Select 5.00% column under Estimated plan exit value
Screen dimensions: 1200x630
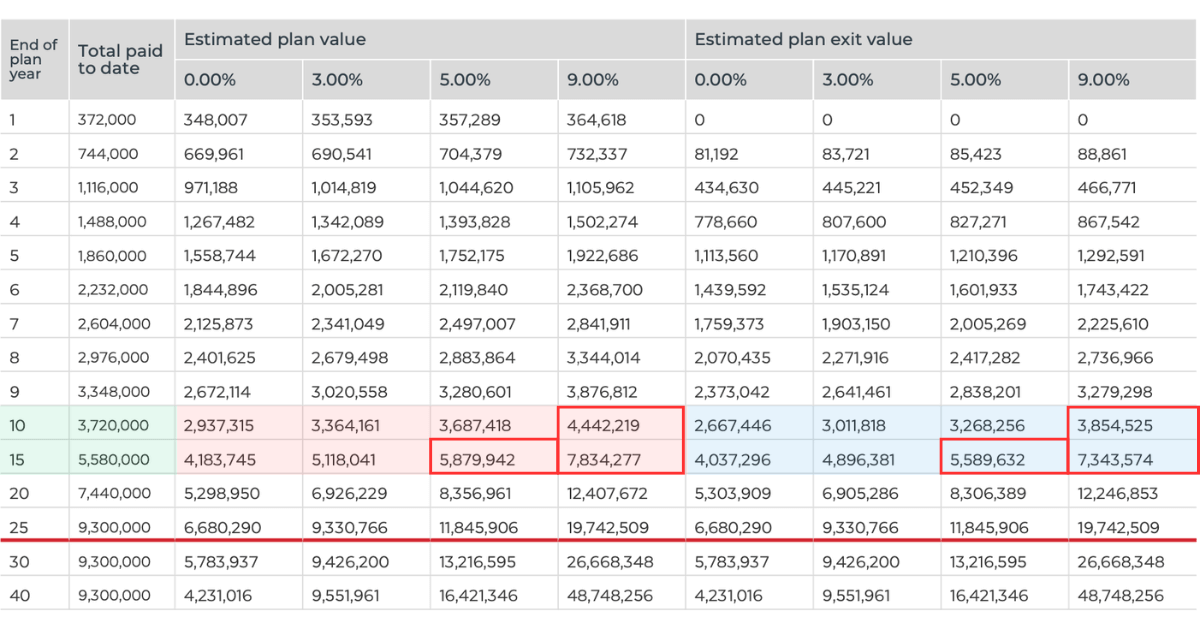(x=975, y=80)
